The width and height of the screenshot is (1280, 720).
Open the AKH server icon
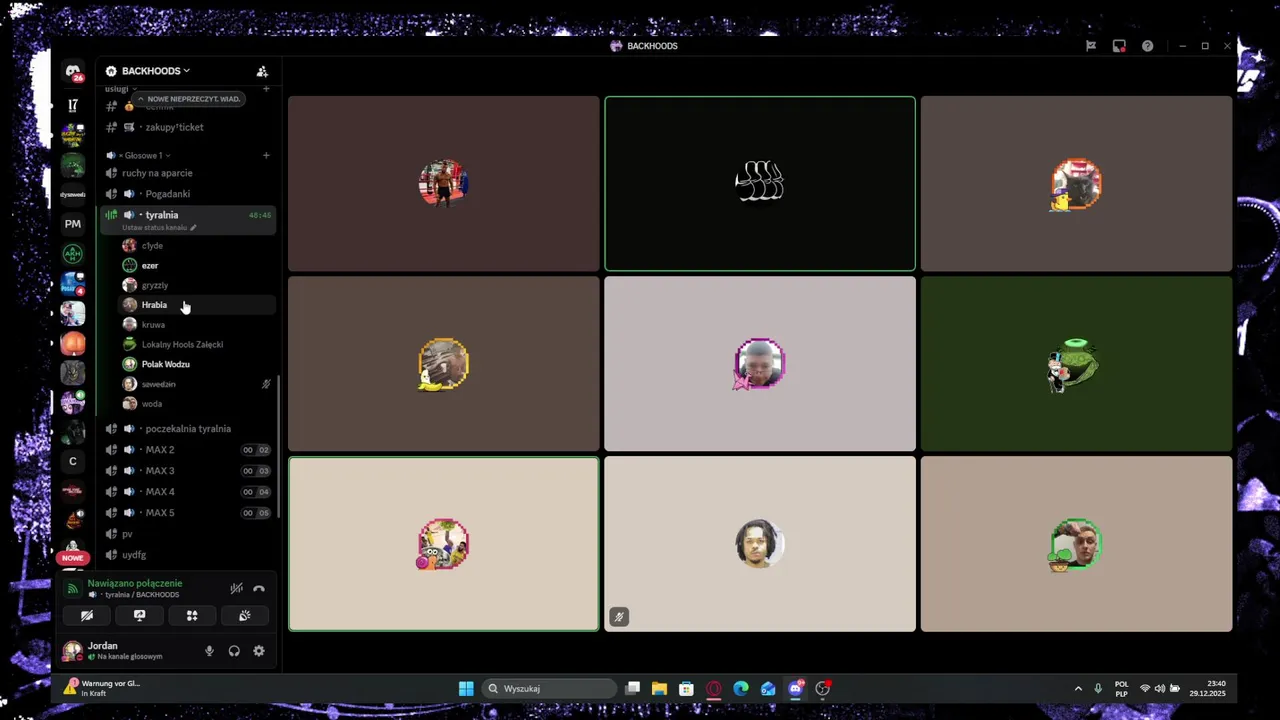tap(73, 254)
